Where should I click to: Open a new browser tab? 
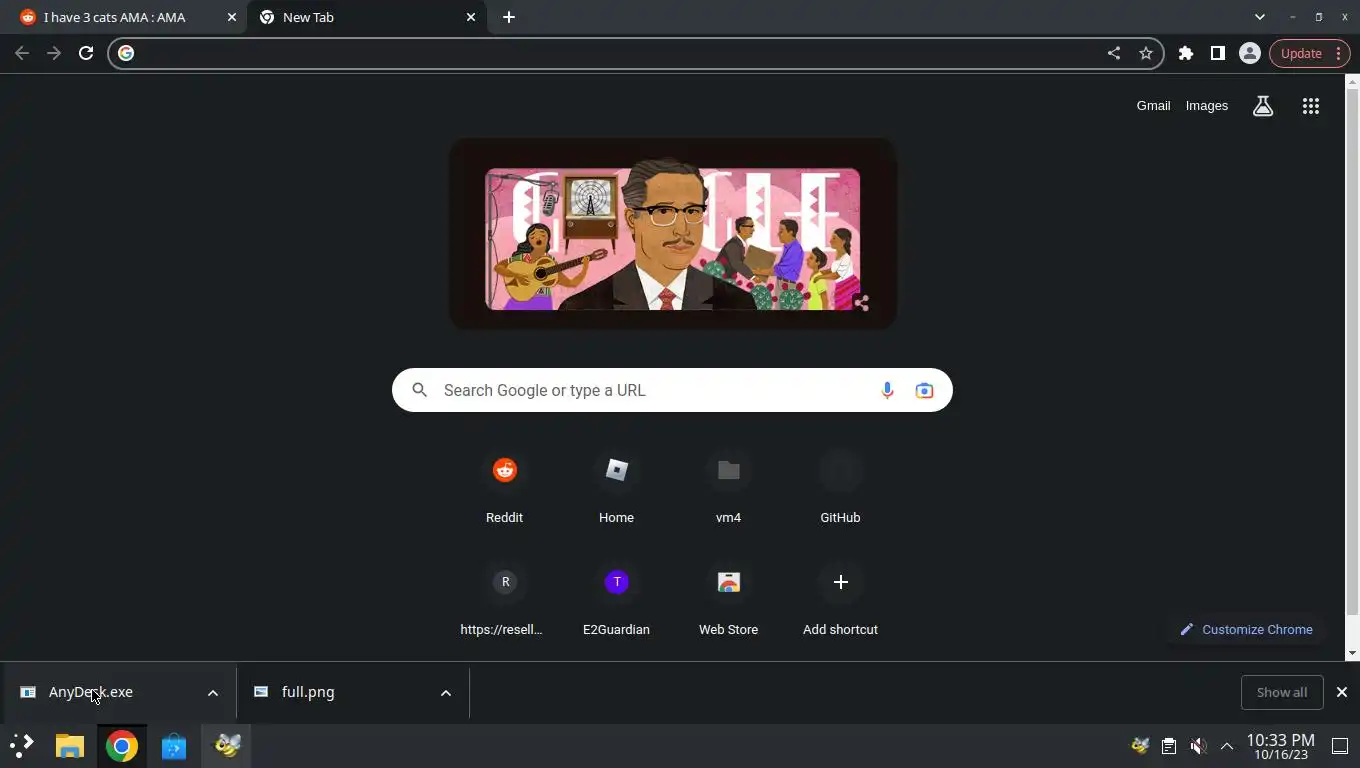tap(509, 17)
